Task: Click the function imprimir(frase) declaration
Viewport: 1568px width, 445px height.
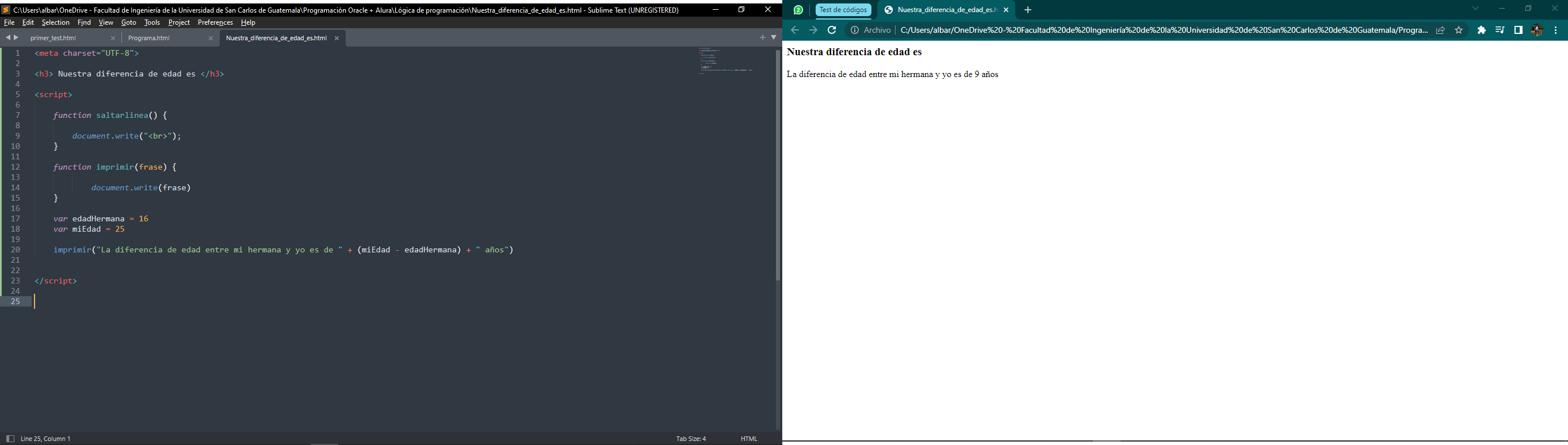Action: pos(114,167)
